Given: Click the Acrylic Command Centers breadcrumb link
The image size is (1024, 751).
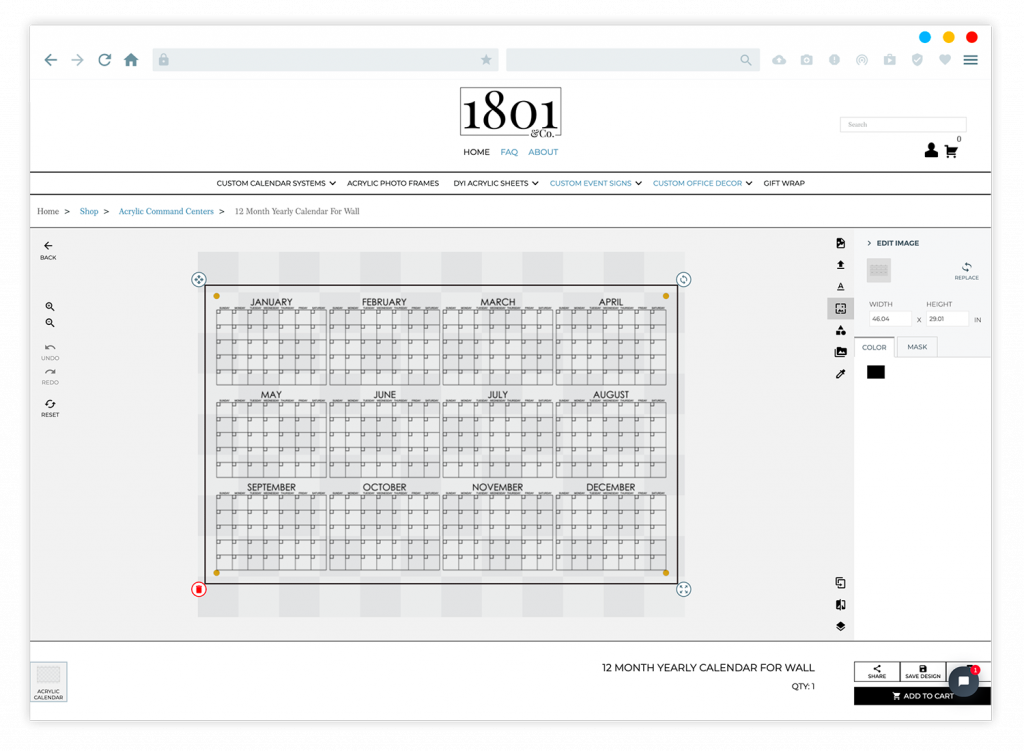Looking at the screenshot, I should click(166, 212).
